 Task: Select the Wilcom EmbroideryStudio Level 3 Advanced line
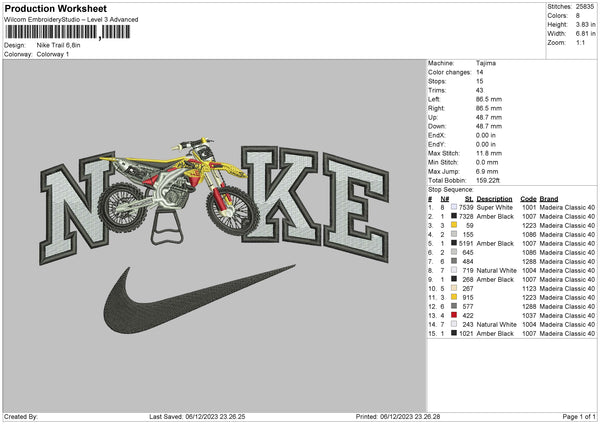coord(71,20)
